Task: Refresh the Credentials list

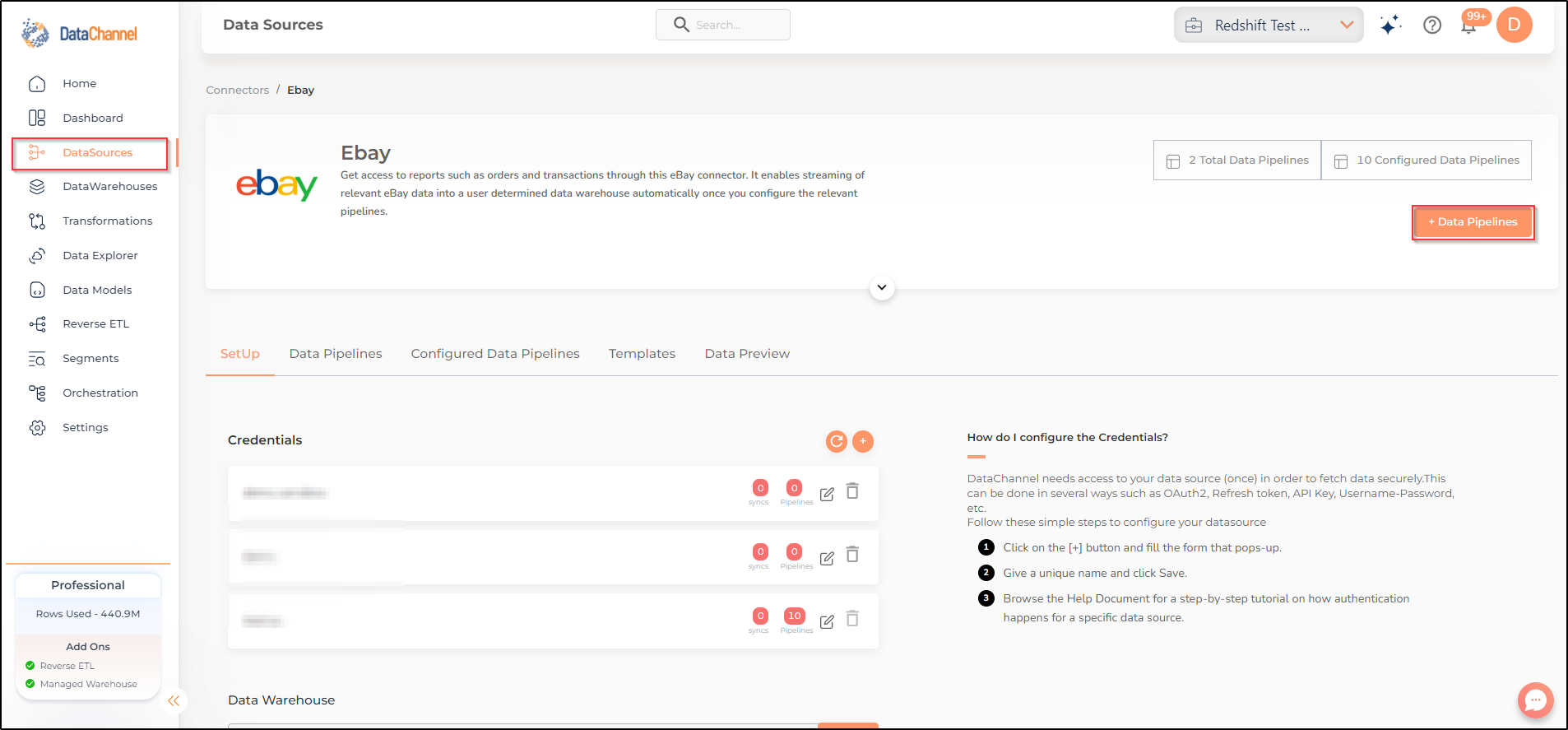Action: point(837,441)
